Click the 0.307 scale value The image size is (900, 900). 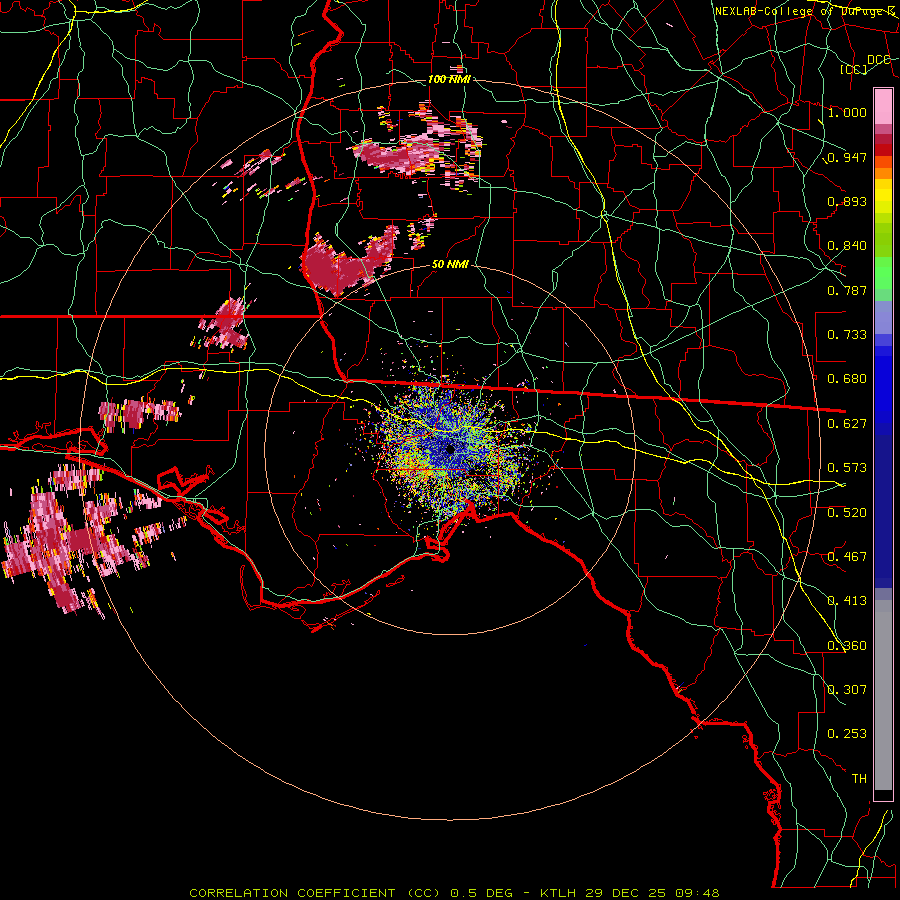[847, 690]
